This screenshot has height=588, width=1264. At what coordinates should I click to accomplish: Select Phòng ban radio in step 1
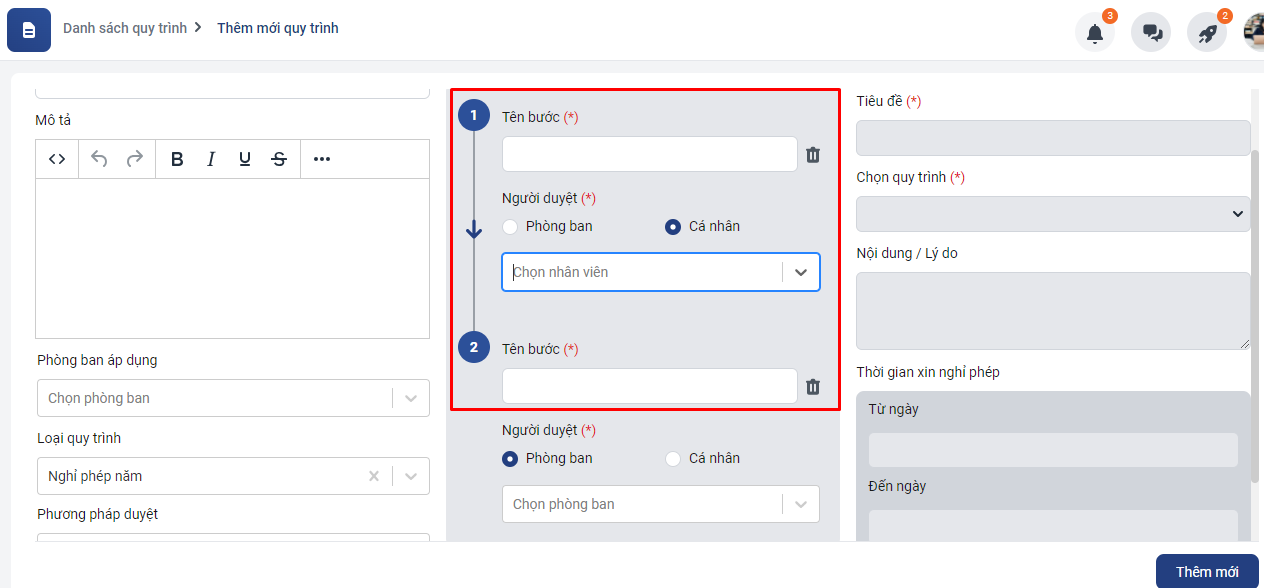click(x=511, y=227)
